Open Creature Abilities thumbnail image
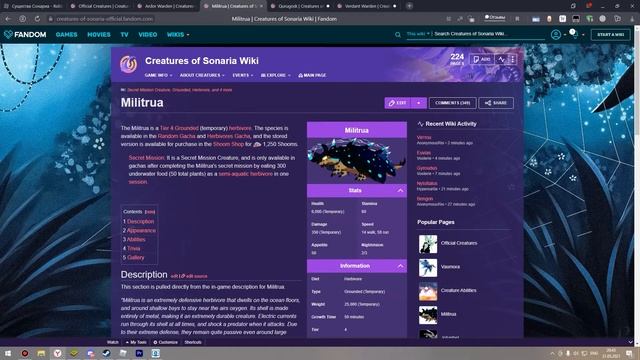 click(x=428, y=291)
